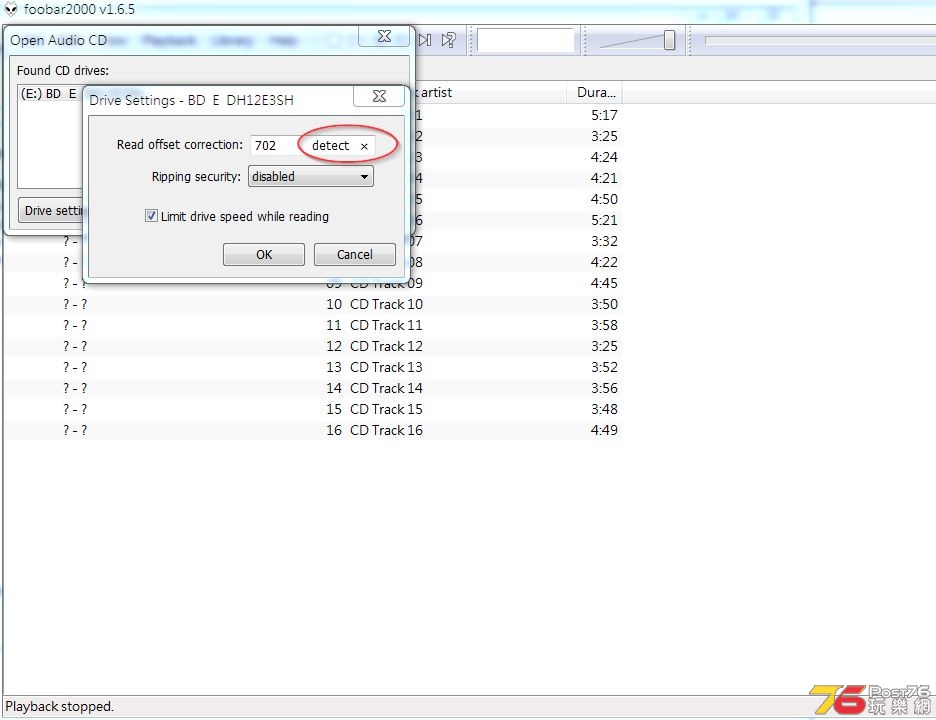Select the CD Track 14 row
Viewport: 936px width, 720px height.
point(313,388)
